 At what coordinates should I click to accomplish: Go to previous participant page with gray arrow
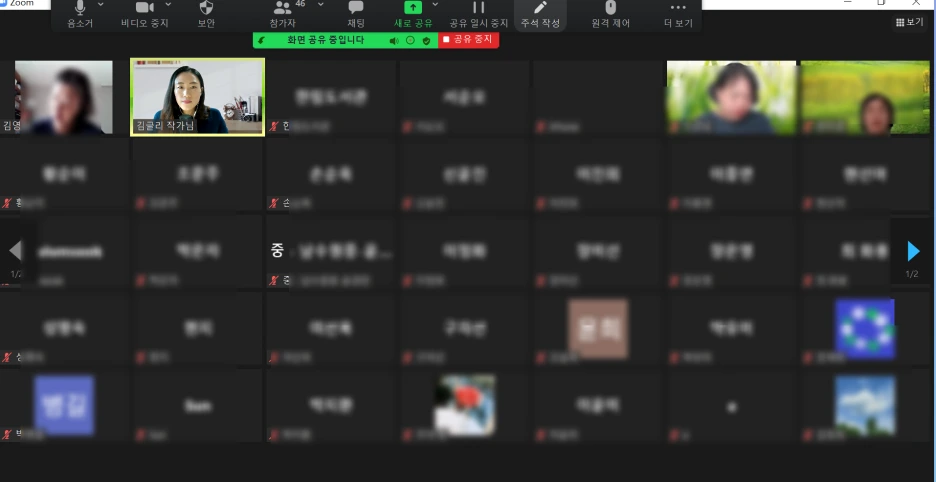[x=15, y=251]
